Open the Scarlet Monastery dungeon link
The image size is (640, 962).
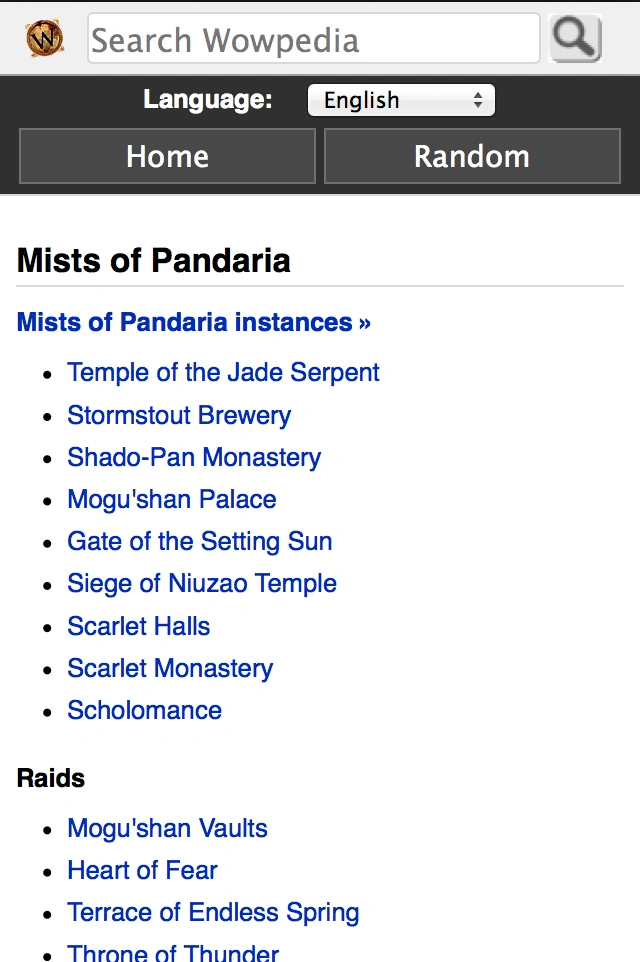tap(170, 668)
